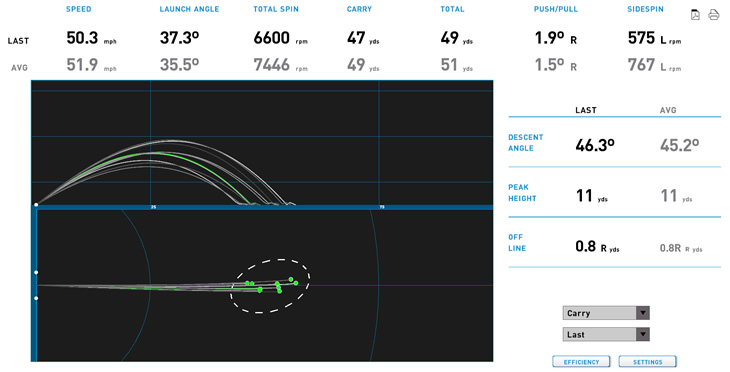Click the DESCENT ANGLE label
The height and width of the screenshot is (372, 730).
pos(526,142)
